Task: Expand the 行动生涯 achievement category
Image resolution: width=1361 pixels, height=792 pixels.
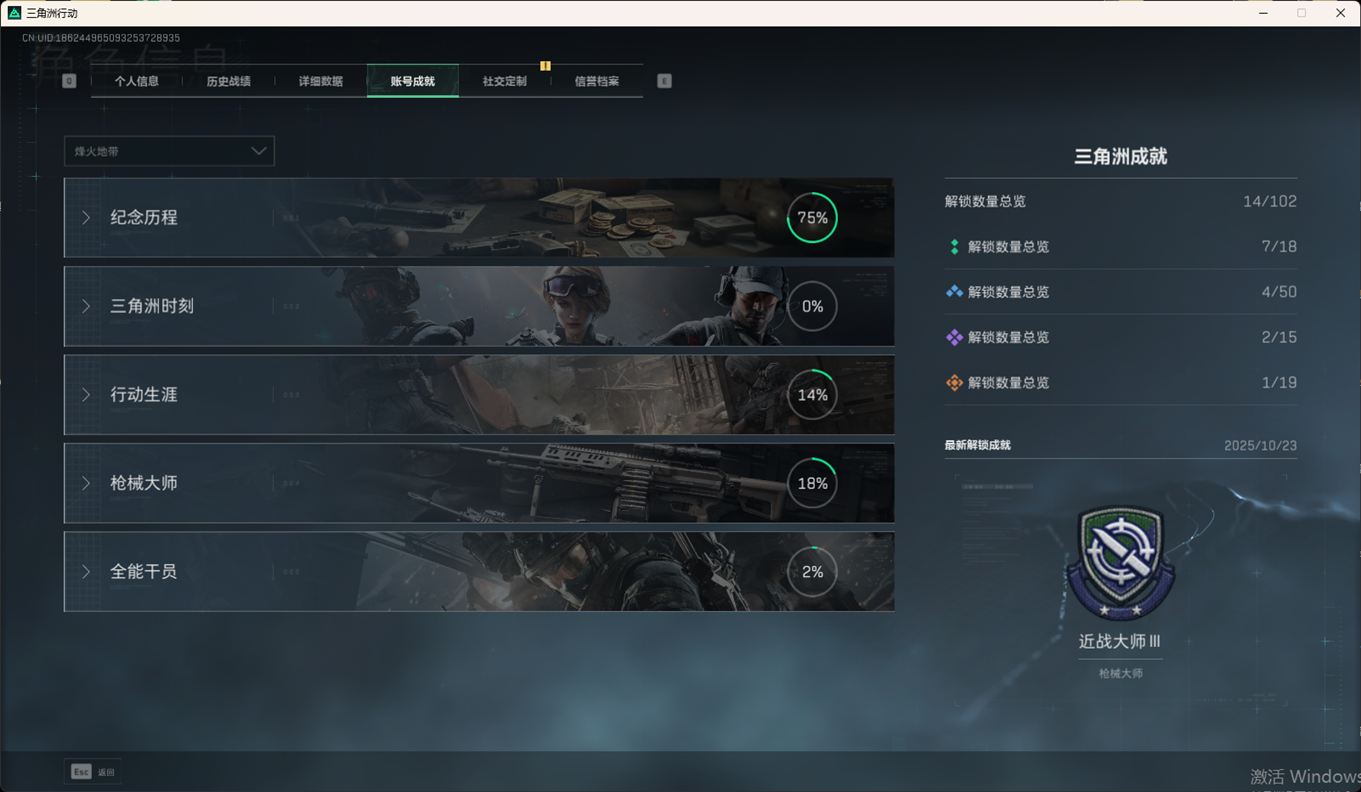Action: click(479, 395)
